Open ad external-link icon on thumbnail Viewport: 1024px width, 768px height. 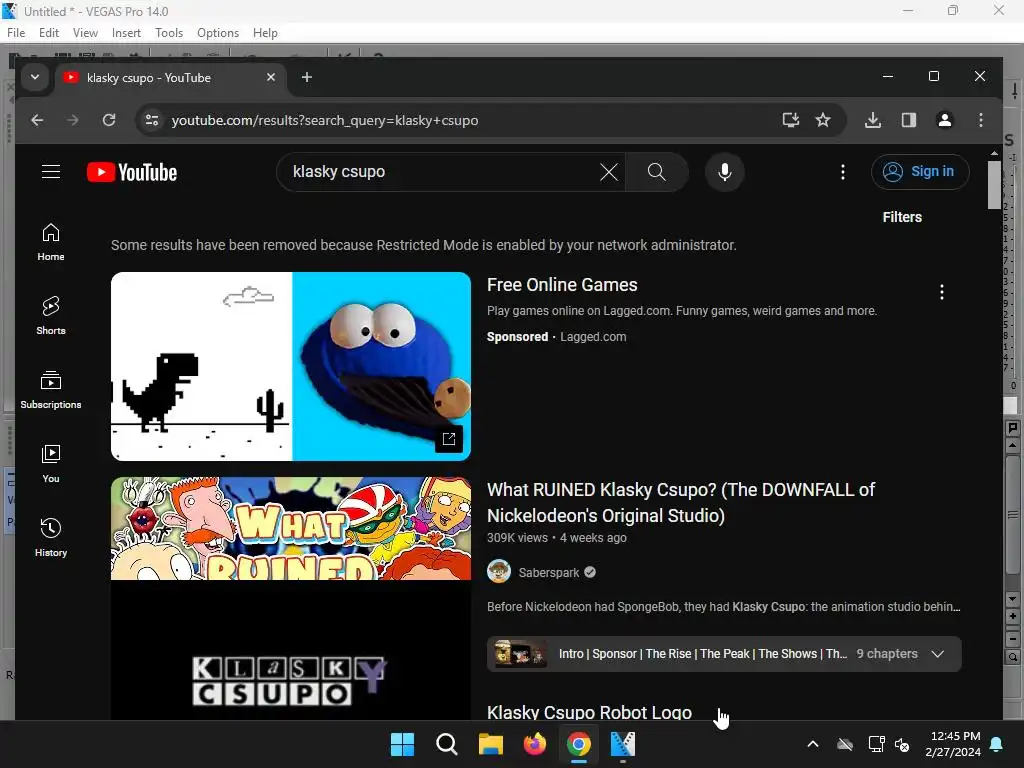click(x=449, y=439)
